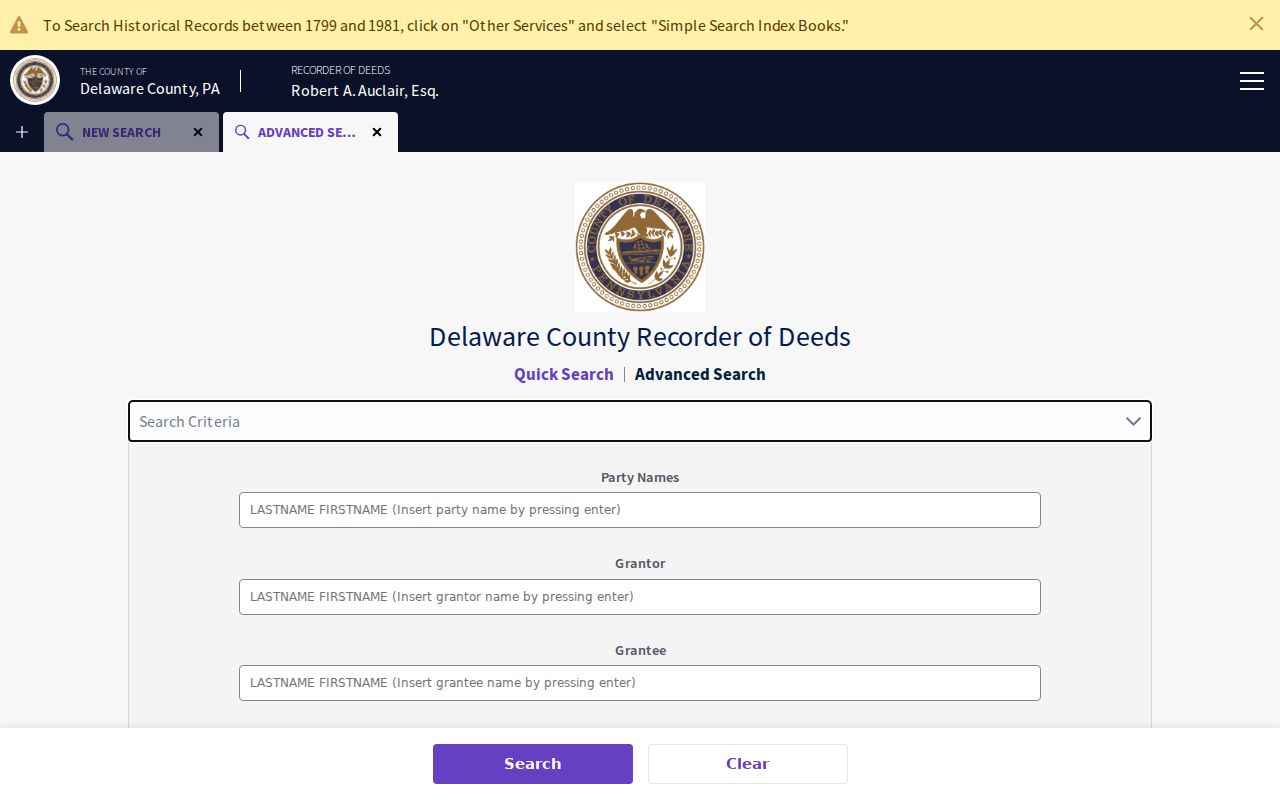Click Delaware County, PA header text
Viewport: 1280px width, 800px height.
(150, 89)
